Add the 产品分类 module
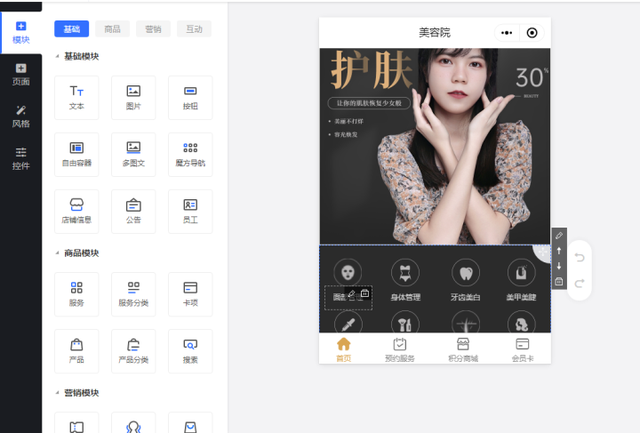Viewport: 640px width, 433px height. click(133, 351)
